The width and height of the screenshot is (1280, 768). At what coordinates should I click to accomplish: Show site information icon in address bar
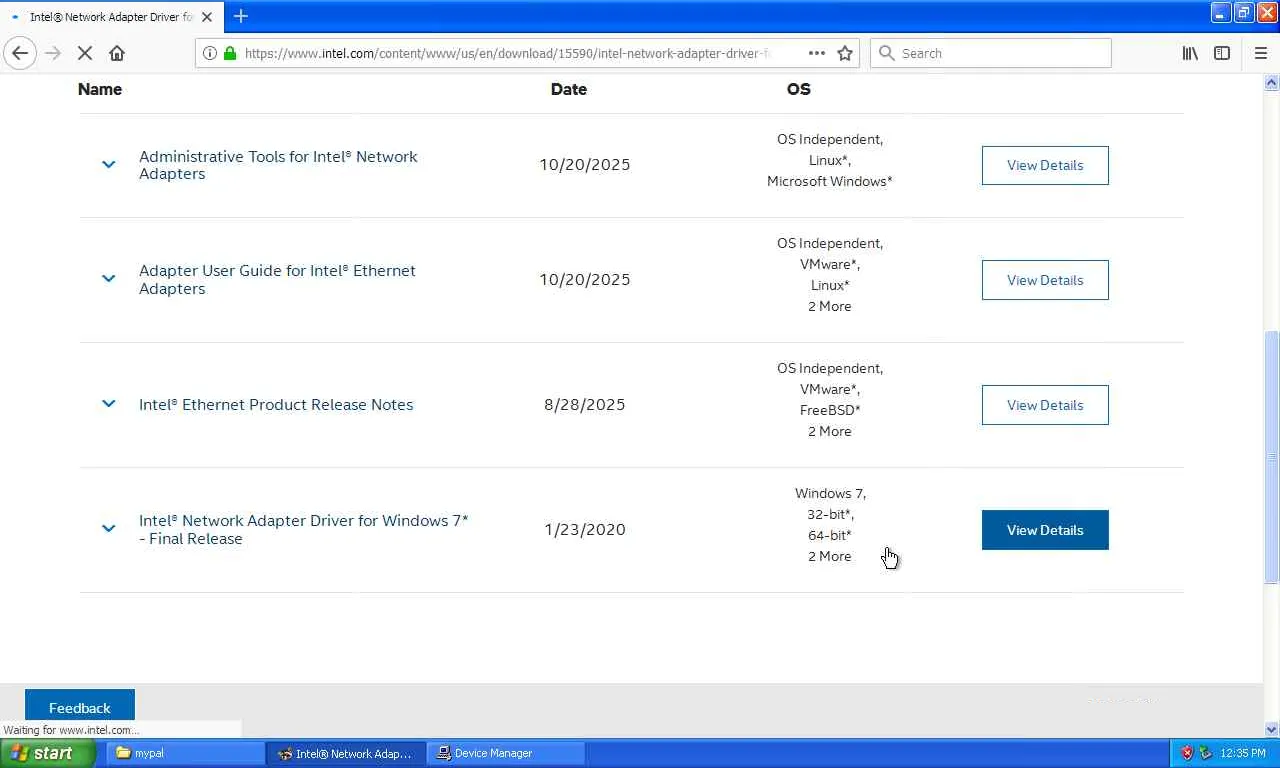click(210, 53)
